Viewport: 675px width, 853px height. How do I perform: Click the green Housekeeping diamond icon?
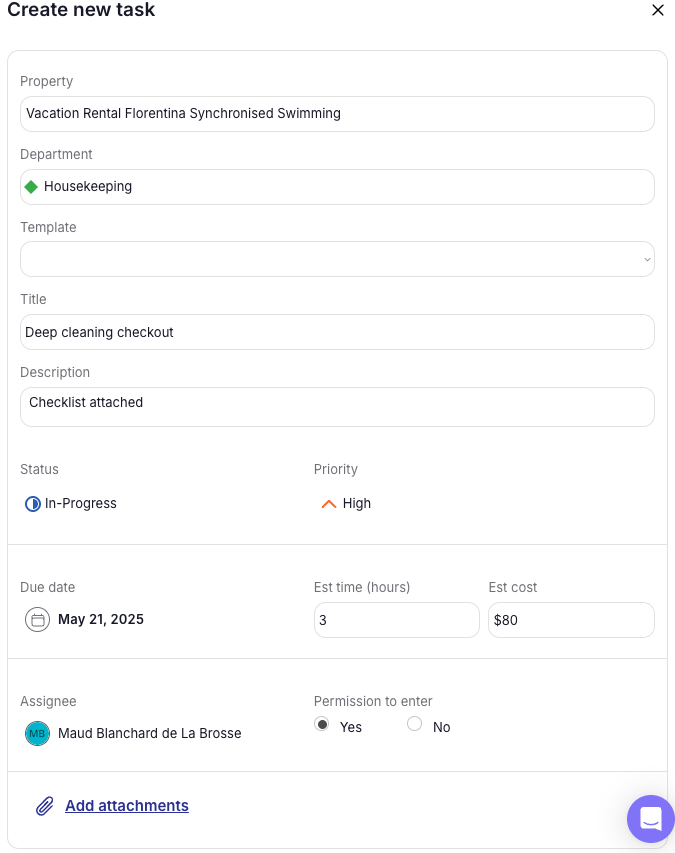31,186
